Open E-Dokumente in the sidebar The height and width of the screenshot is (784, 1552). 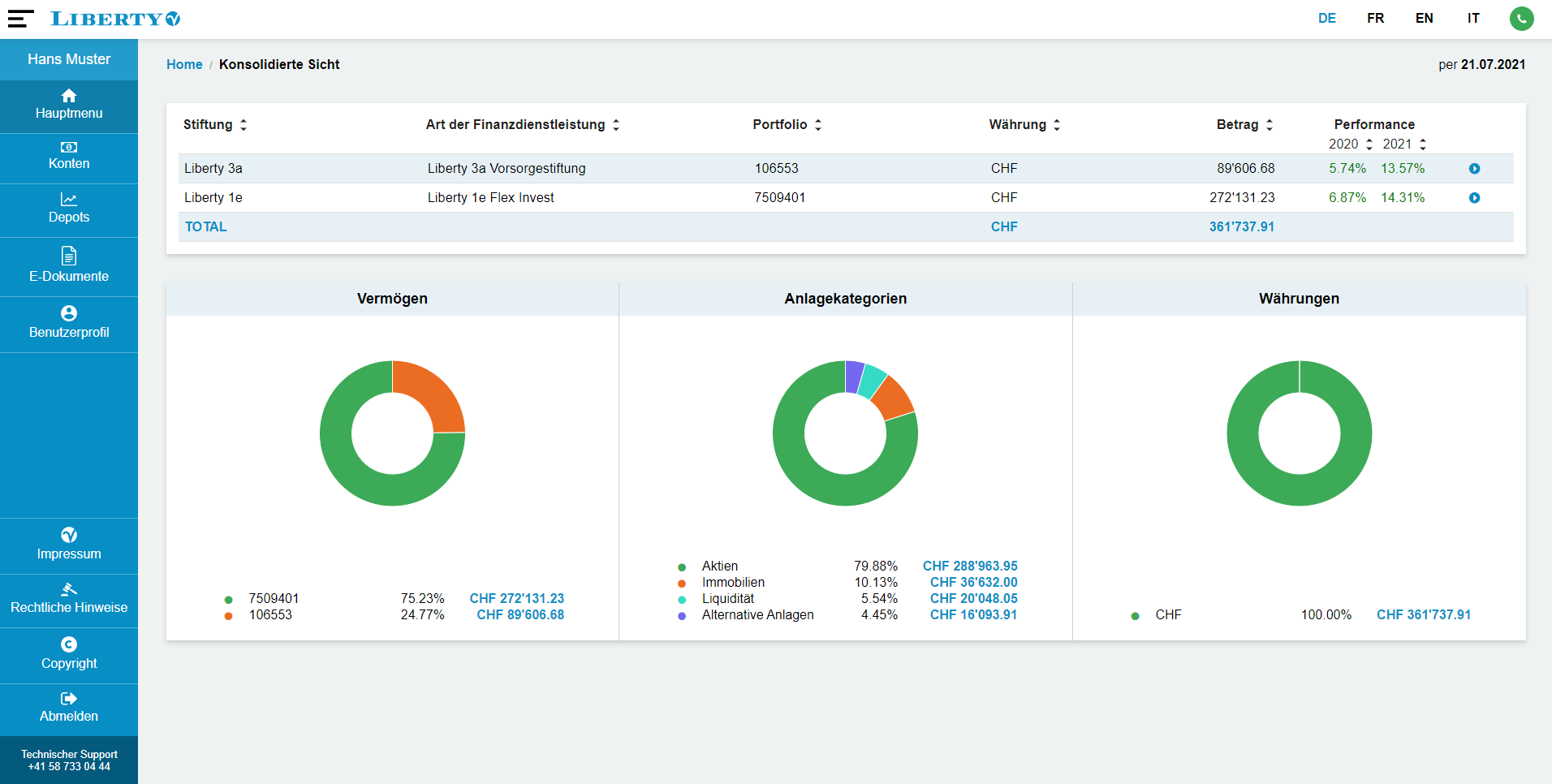tap(69, 267)
